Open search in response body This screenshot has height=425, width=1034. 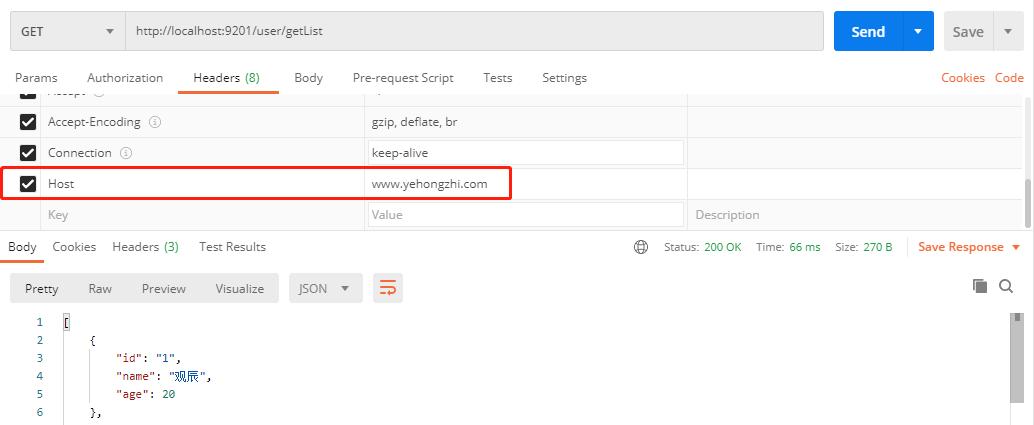(1006, 286)
